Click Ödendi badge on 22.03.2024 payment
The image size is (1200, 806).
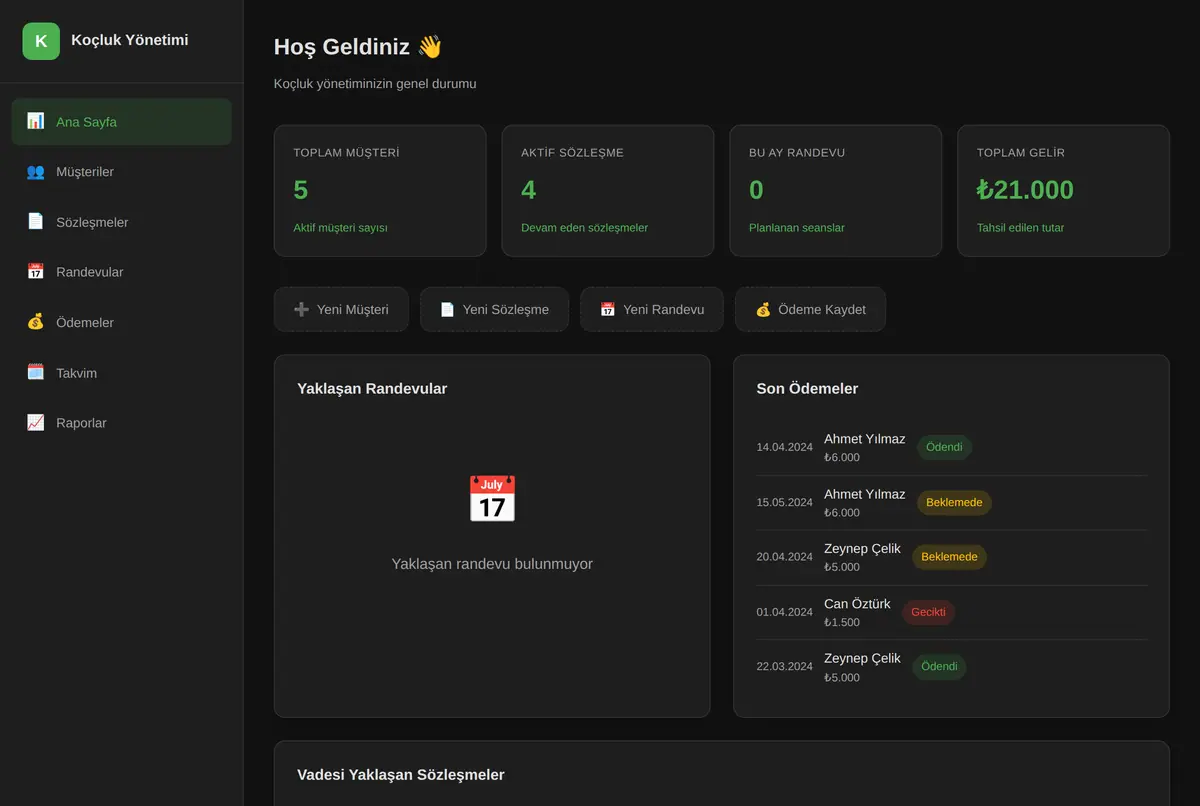coord(939,667)
